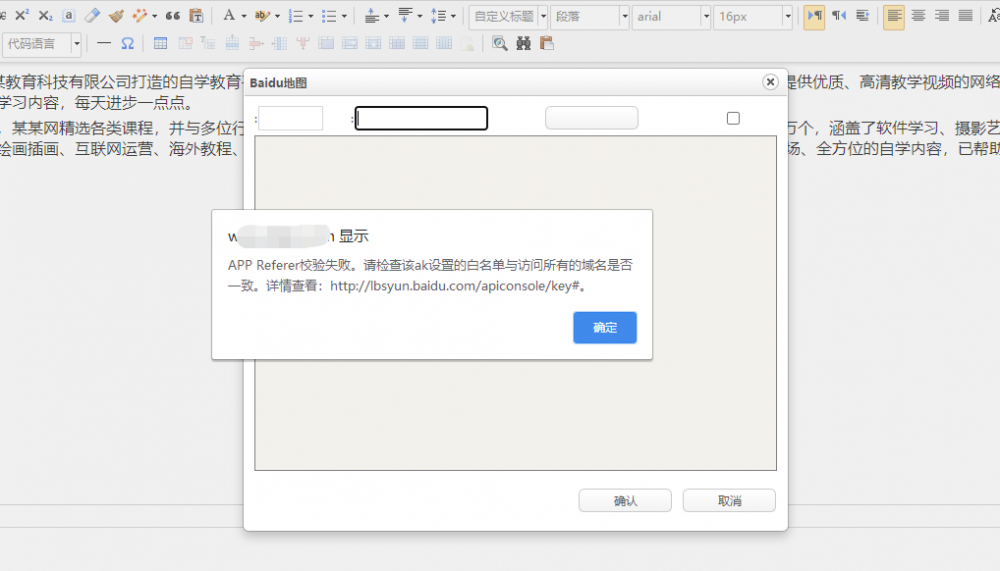Viewport: 1000px width, 571px height.
Task: Apply superscript formatting
Action: pyautogui.click(x=22, y=15)
